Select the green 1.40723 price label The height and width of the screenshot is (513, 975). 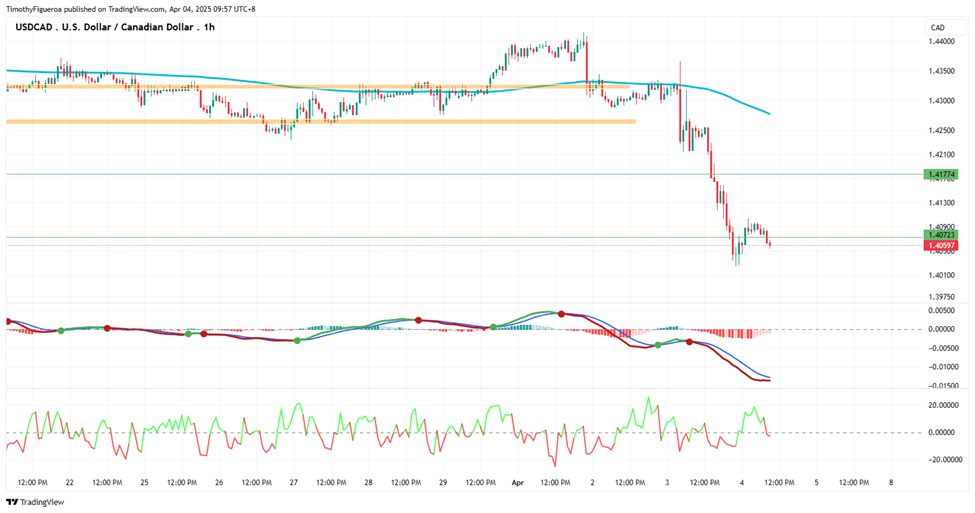tap(941, 235)
